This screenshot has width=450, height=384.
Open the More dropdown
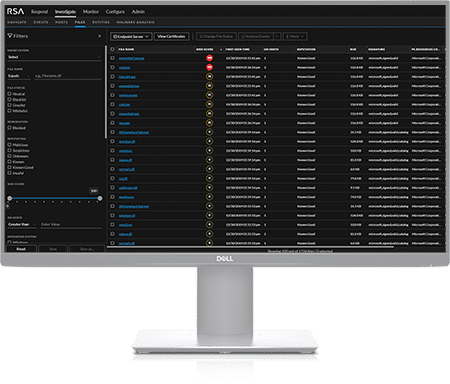(295, 36)
